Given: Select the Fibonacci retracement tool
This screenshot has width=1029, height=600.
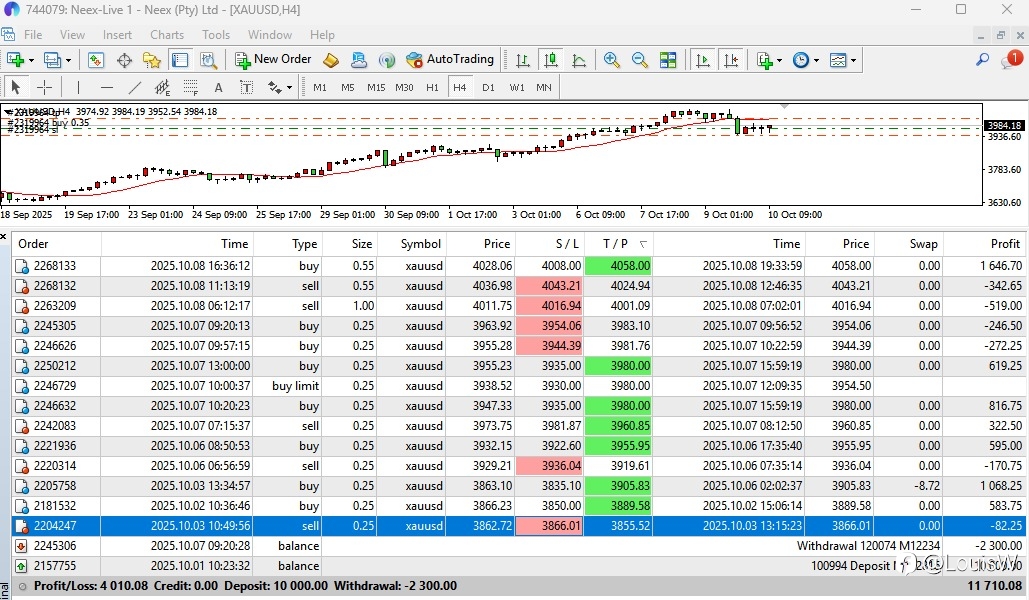Looking at the screenshot, I should point(191,87).
